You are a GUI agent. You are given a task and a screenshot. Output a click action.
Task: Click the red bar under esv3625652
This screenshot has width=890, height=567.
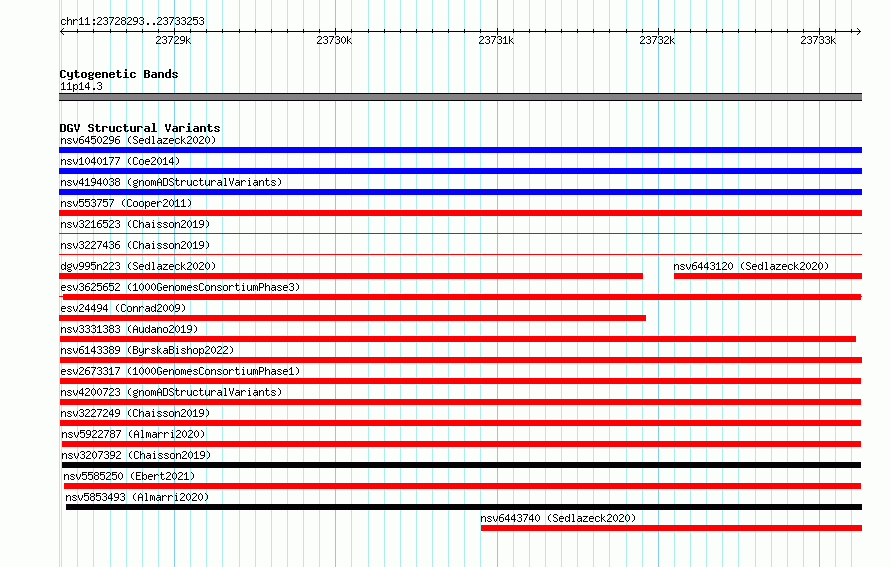point(462,297)
